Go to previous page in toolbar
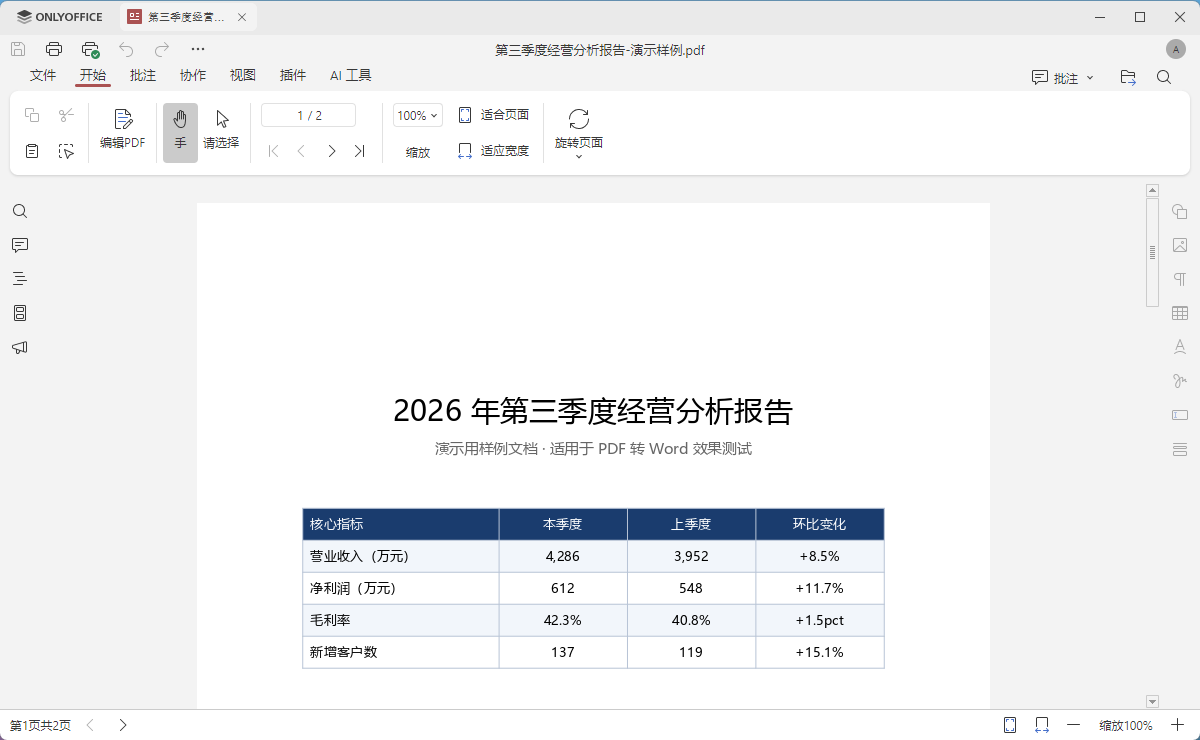This screenshot has width=1200, height=740. click(301, 151)
